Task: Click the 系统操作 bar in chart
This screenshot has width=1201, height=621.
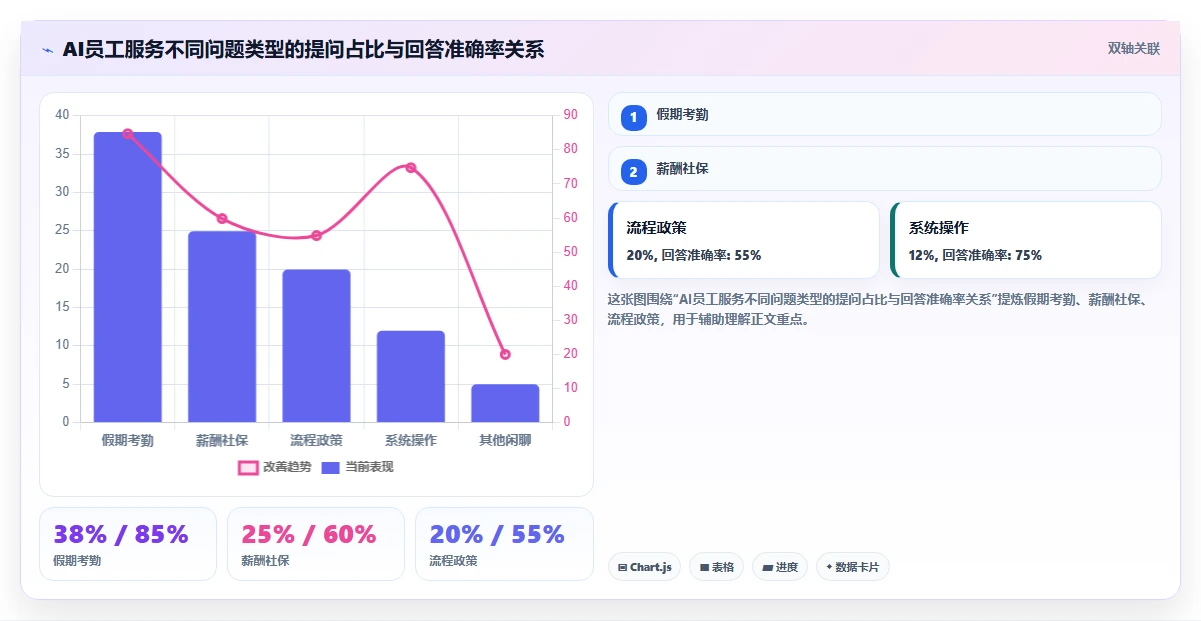Action: coord(411,376)
